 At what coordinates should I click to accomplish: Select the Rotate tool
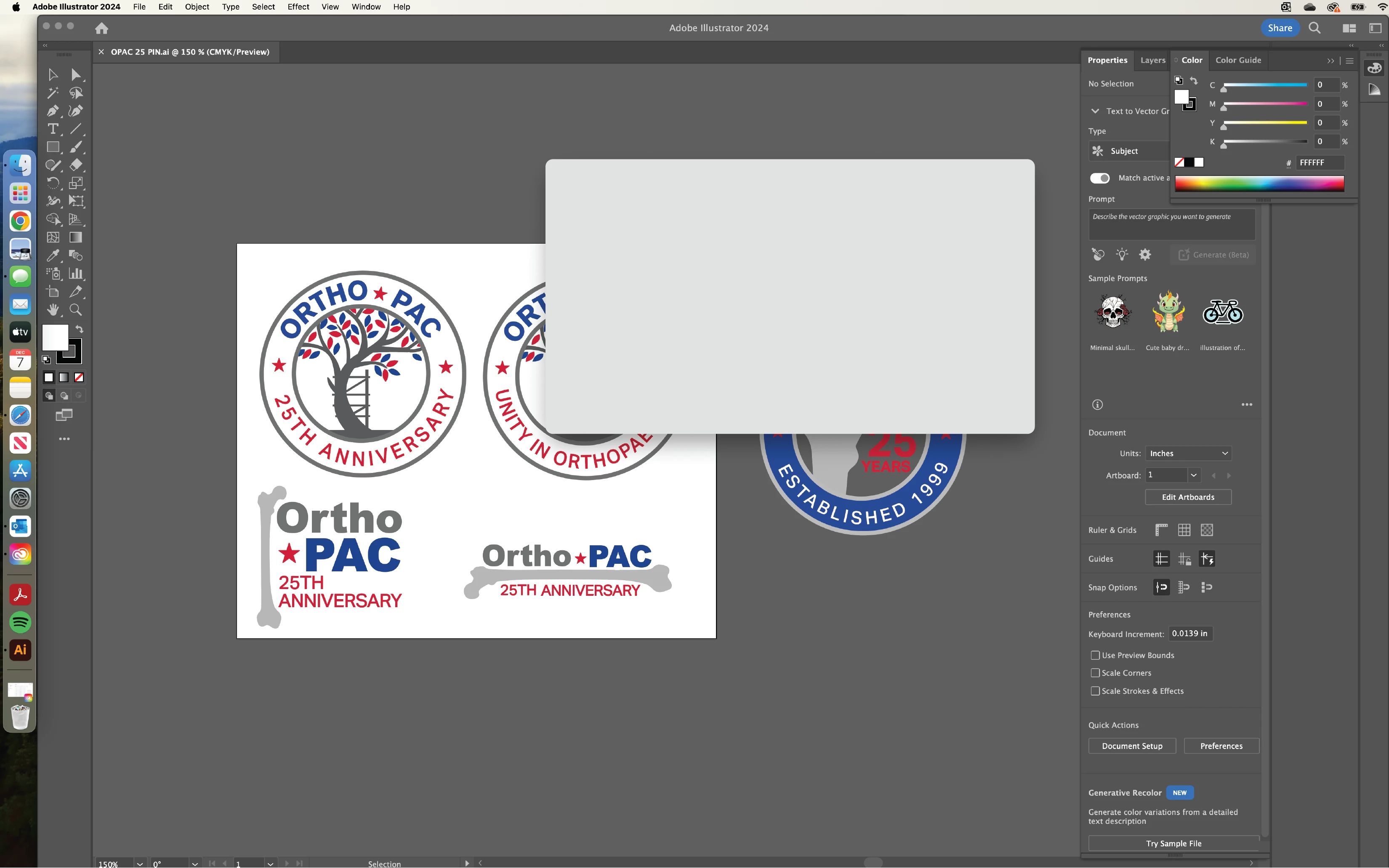point(52,183)
